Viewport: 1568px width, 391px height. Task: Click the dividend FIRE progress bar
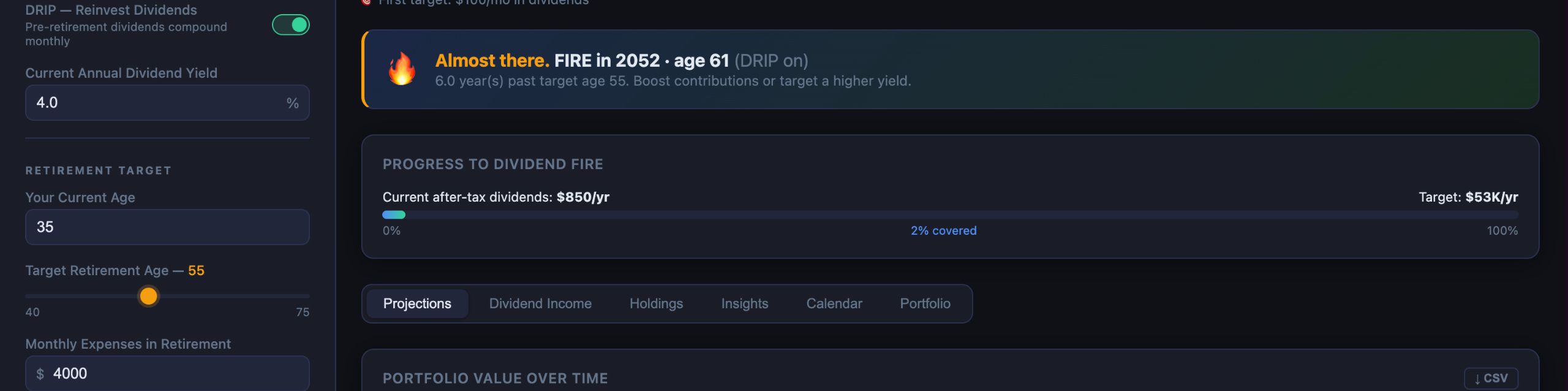[x=950, y=215]
